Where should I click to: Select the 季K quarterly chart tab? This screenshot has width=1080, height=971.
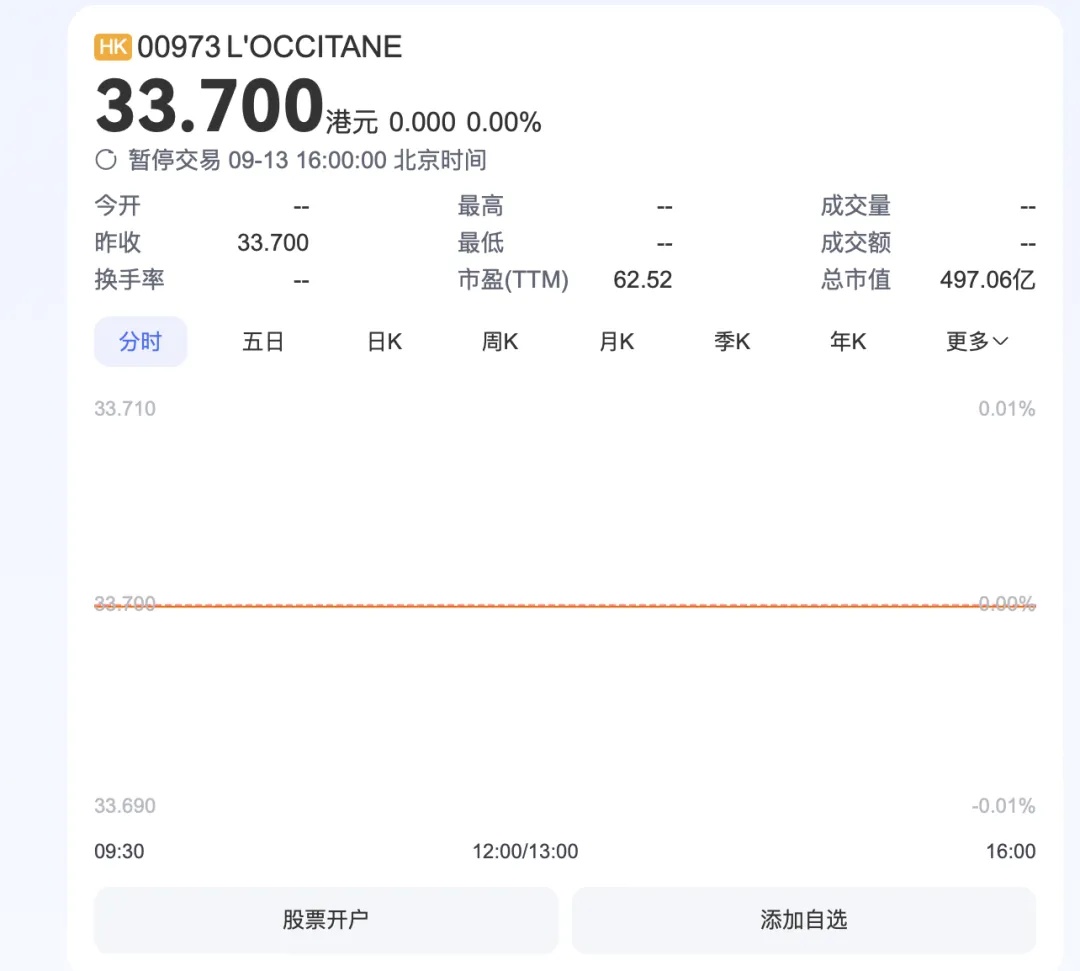point(732,342)
